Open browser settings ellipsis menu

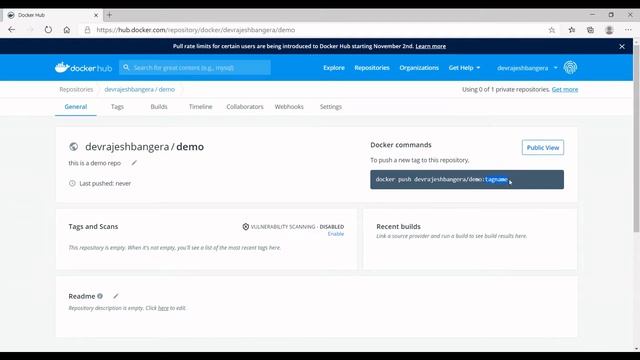coord(628,30)
